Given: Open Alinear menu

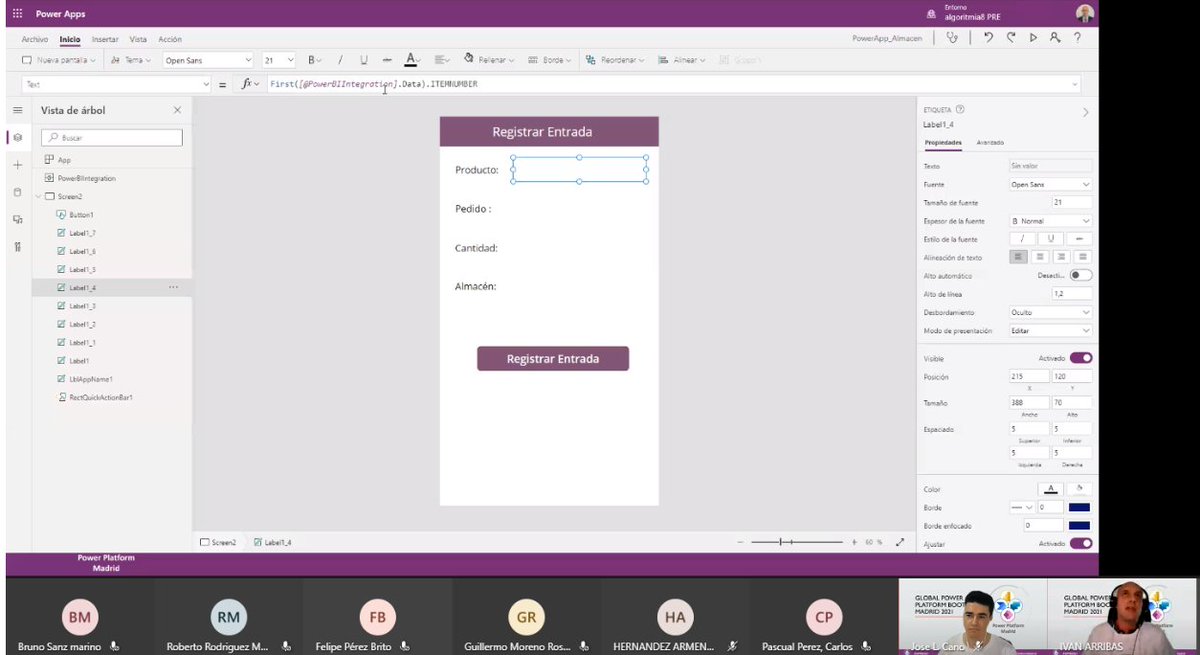Looking at the screenshot, I should pos(683,60).
